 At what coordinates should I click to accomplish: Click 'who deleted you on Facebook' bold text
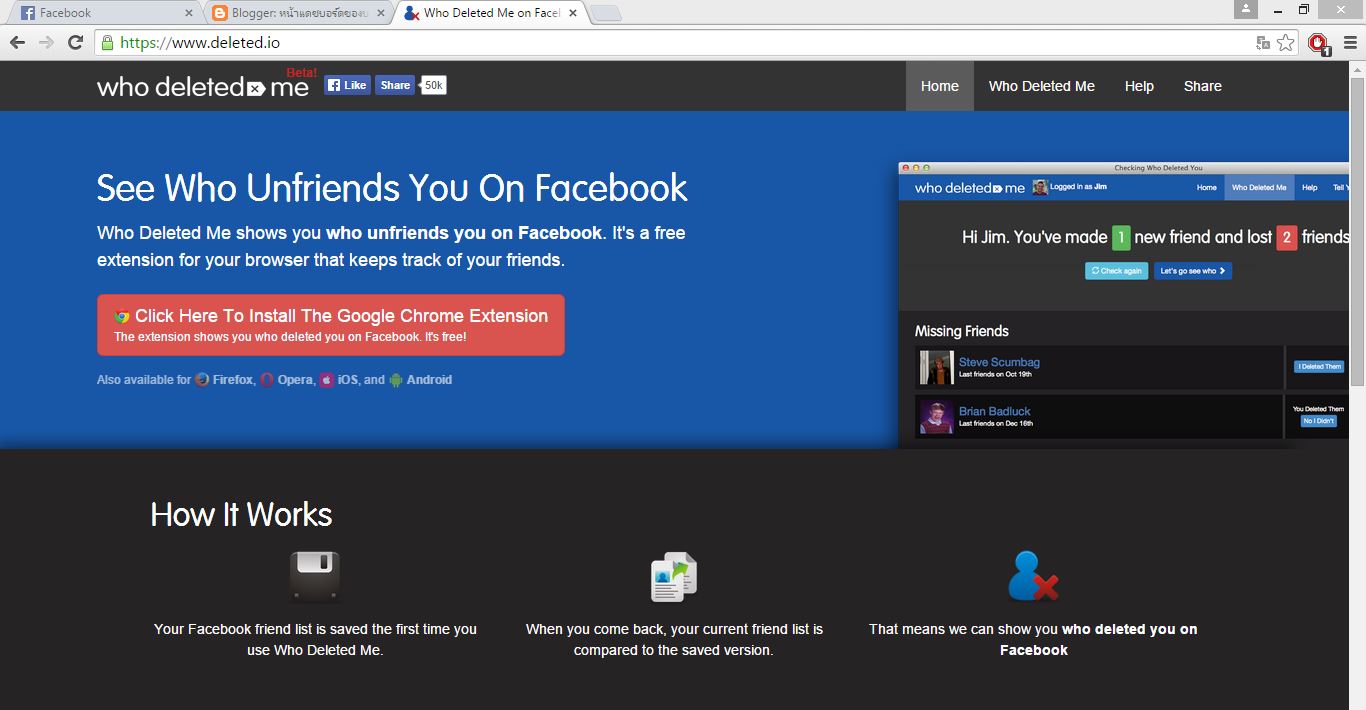(1098, 639)
